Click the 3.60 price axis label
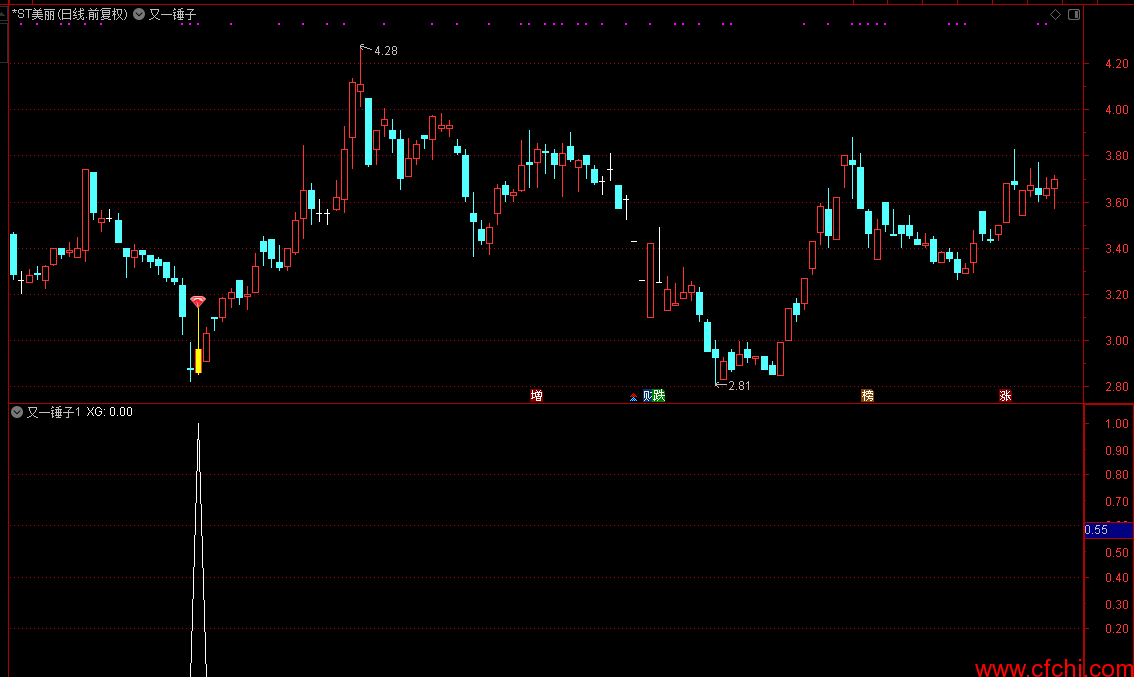Viewport: 1134px width, 677px height. pyautogui.click(x=1117, y=203)
